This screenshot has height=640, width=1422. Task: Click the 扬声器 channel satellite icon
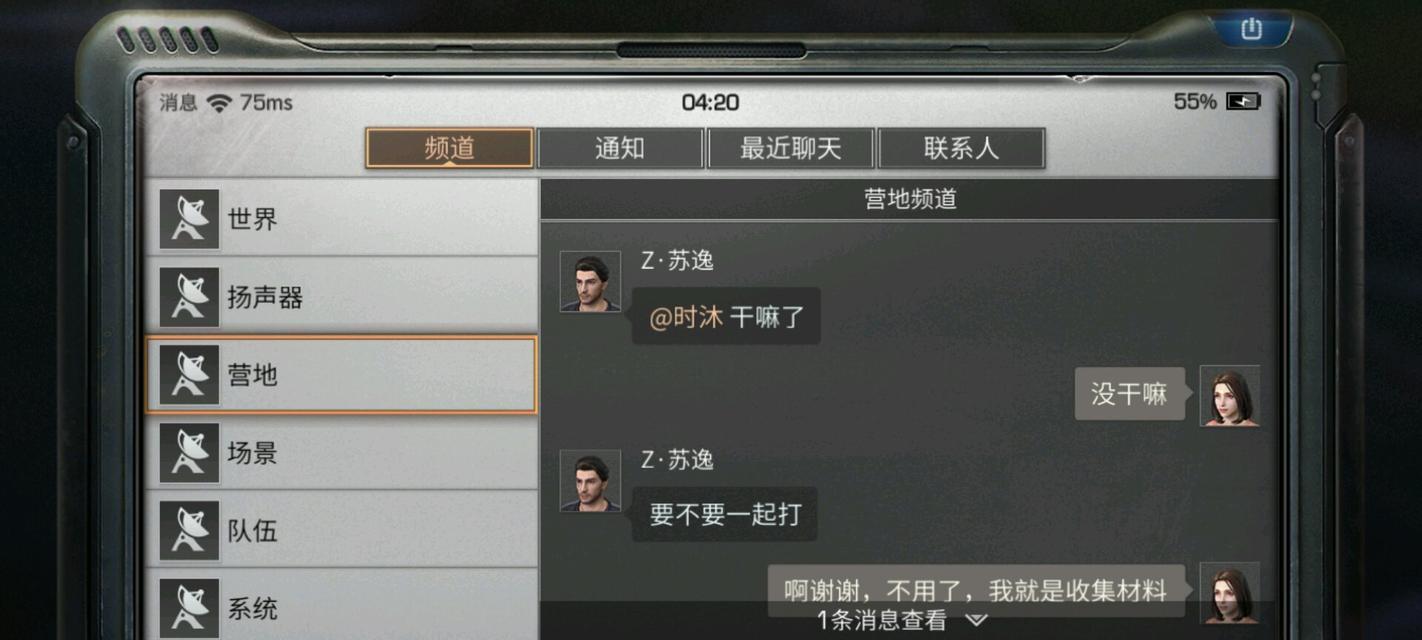(189, 297)
